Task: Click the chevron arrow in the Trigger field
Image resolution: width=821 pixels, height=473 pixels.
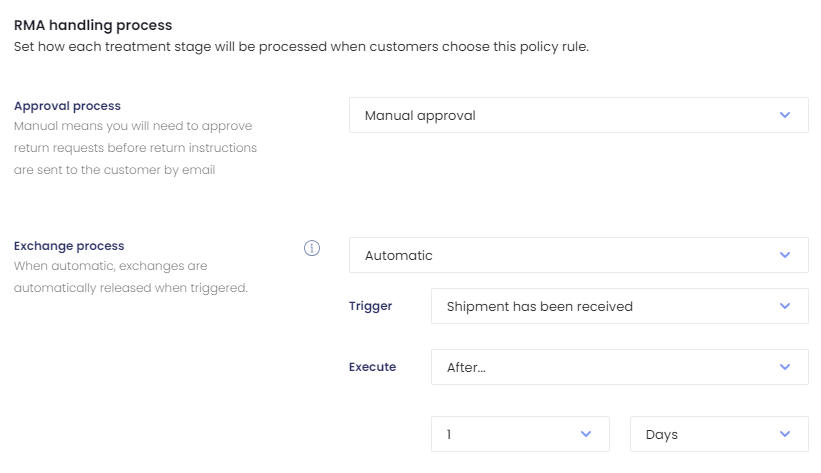Action: pyautogui.click(x=784, y=306)
